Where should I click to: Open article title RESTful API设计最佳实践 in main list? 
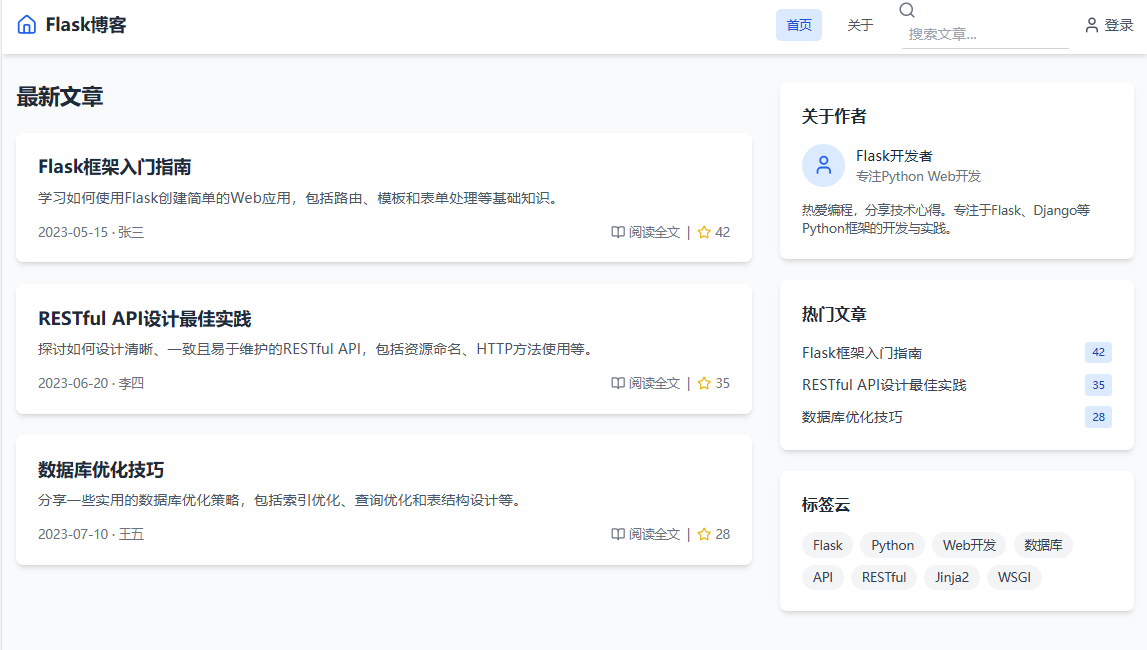click(145, 319)
